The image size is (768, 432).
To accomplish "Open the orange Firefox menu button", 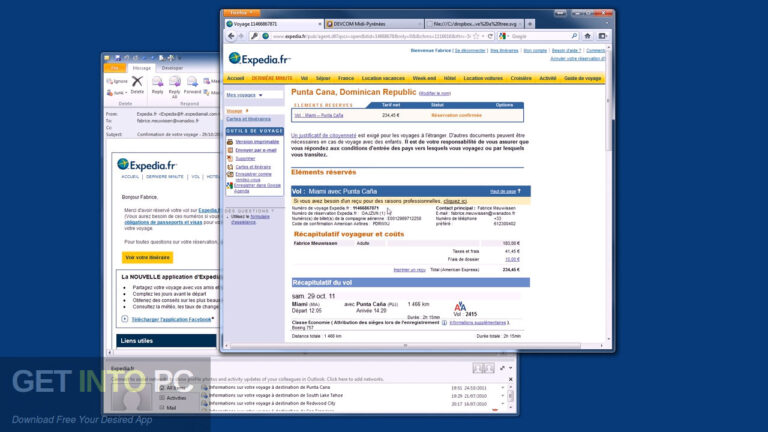I will tap(242, 13).
